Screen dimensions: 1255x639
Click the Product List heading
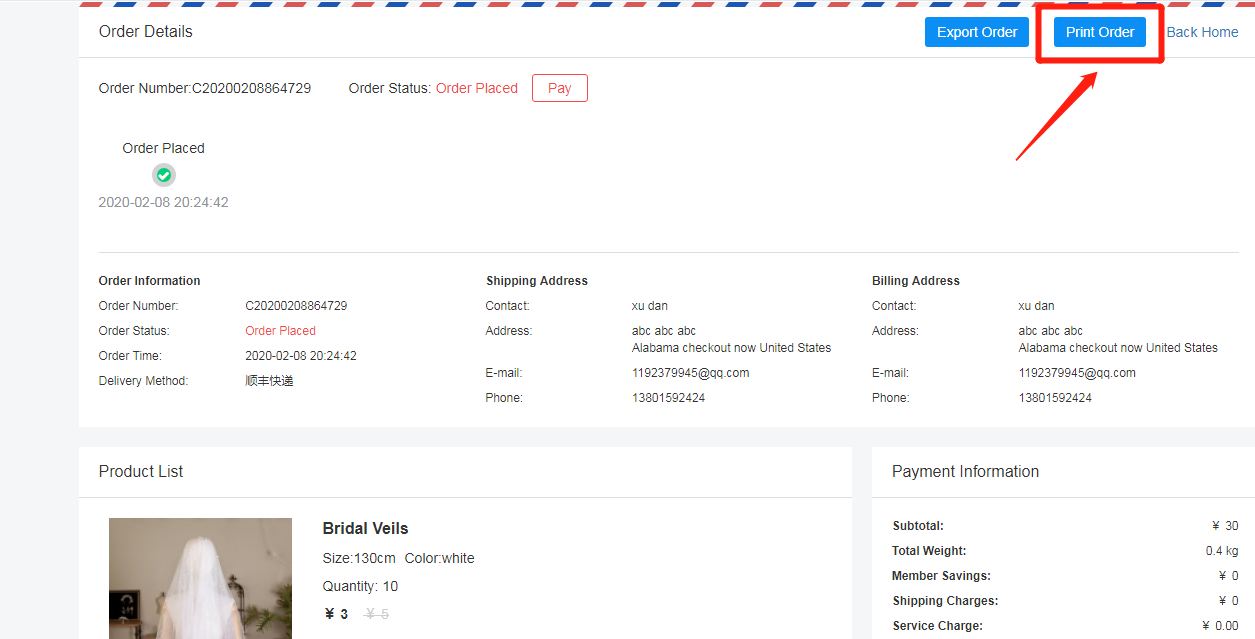tap(141, 471)
